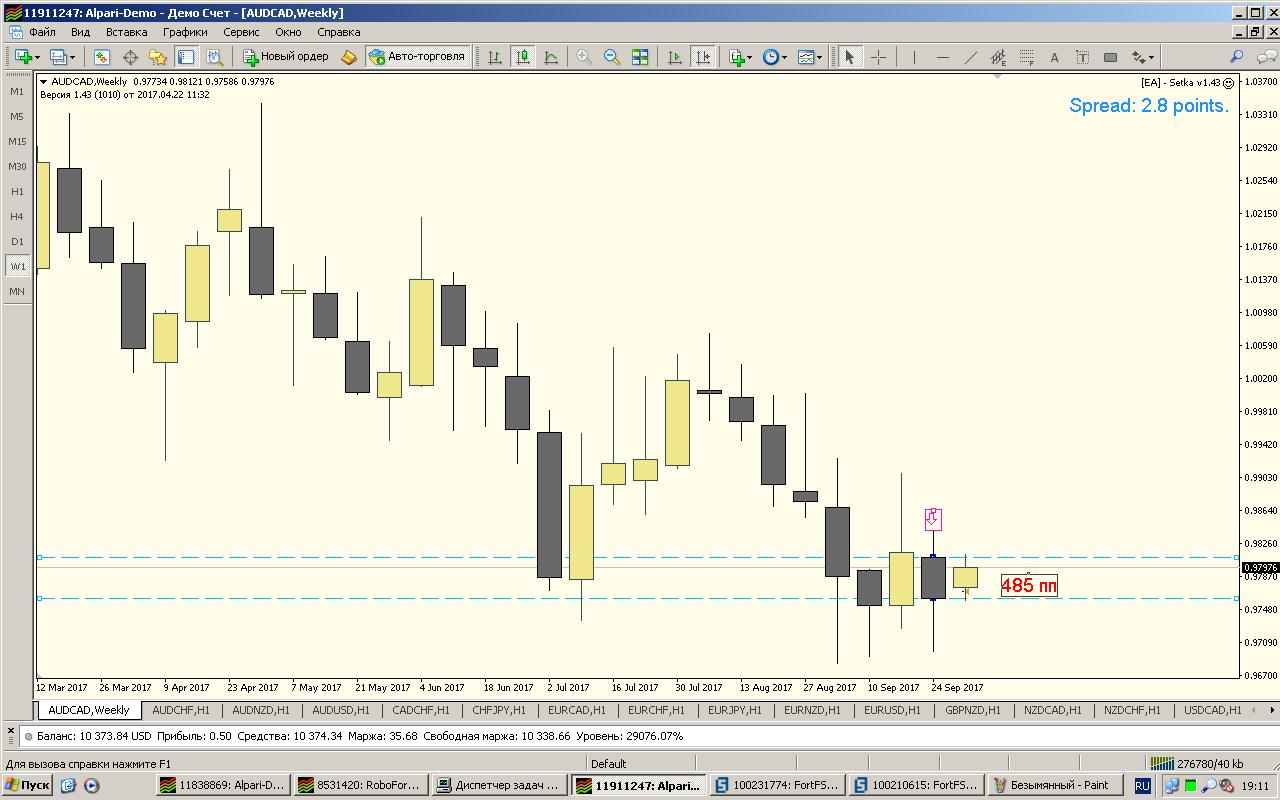The height and width of the screenshot is (800, 1280).
Task: Click the New Chart toolbar icon
Action: (21, 57)
